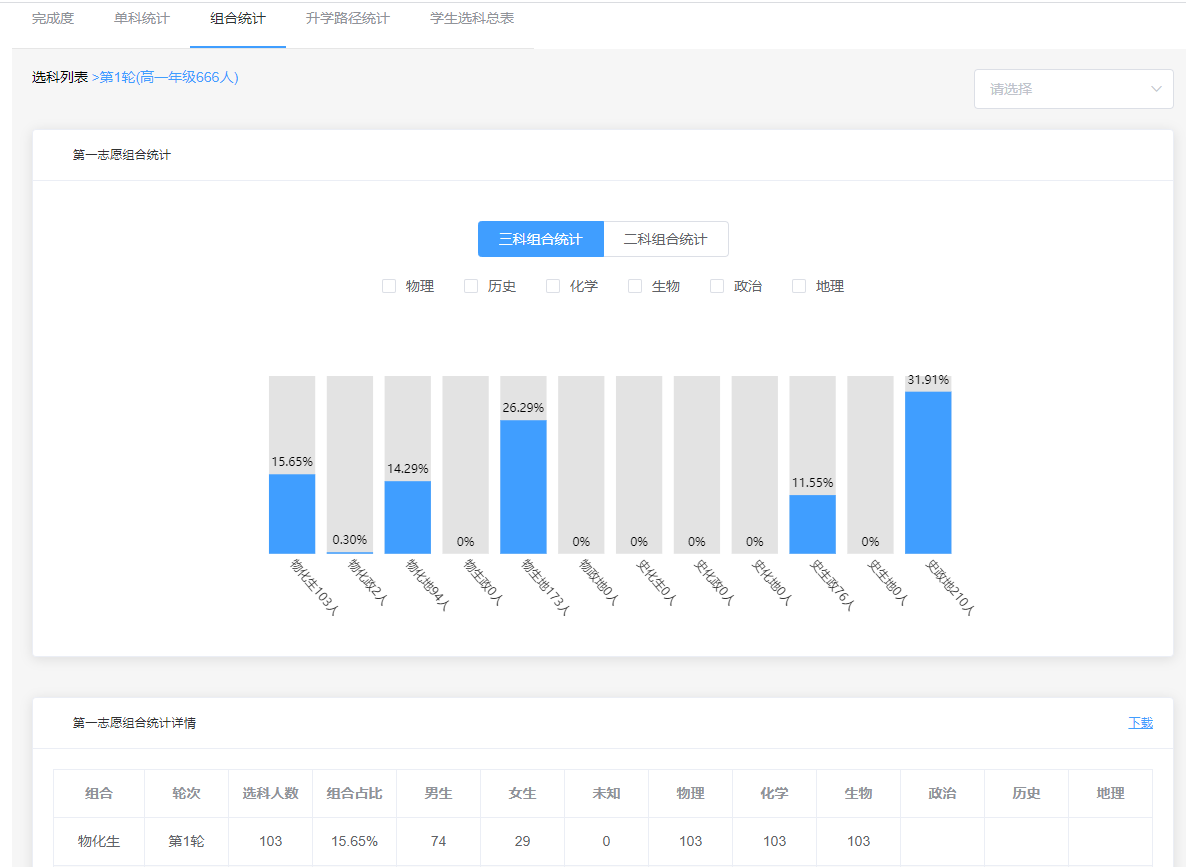Go to the 升学路径统计 tab
This screenshot has width=1186, height=867.
tap(347, 18)
